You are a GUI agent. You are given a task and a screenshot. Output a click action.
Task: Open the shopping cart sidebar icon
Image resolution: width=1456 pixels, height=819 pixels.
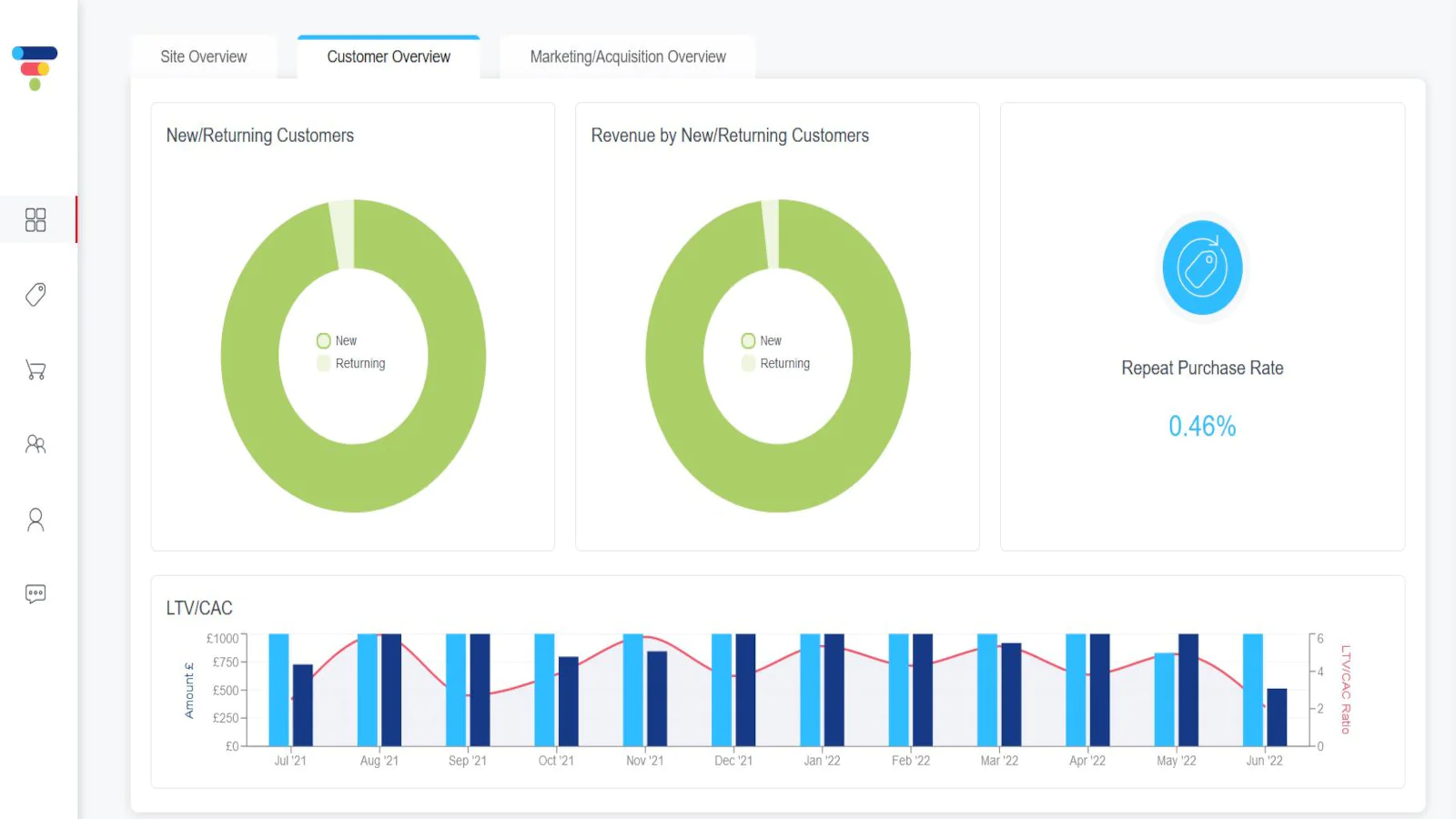[35, 369]
